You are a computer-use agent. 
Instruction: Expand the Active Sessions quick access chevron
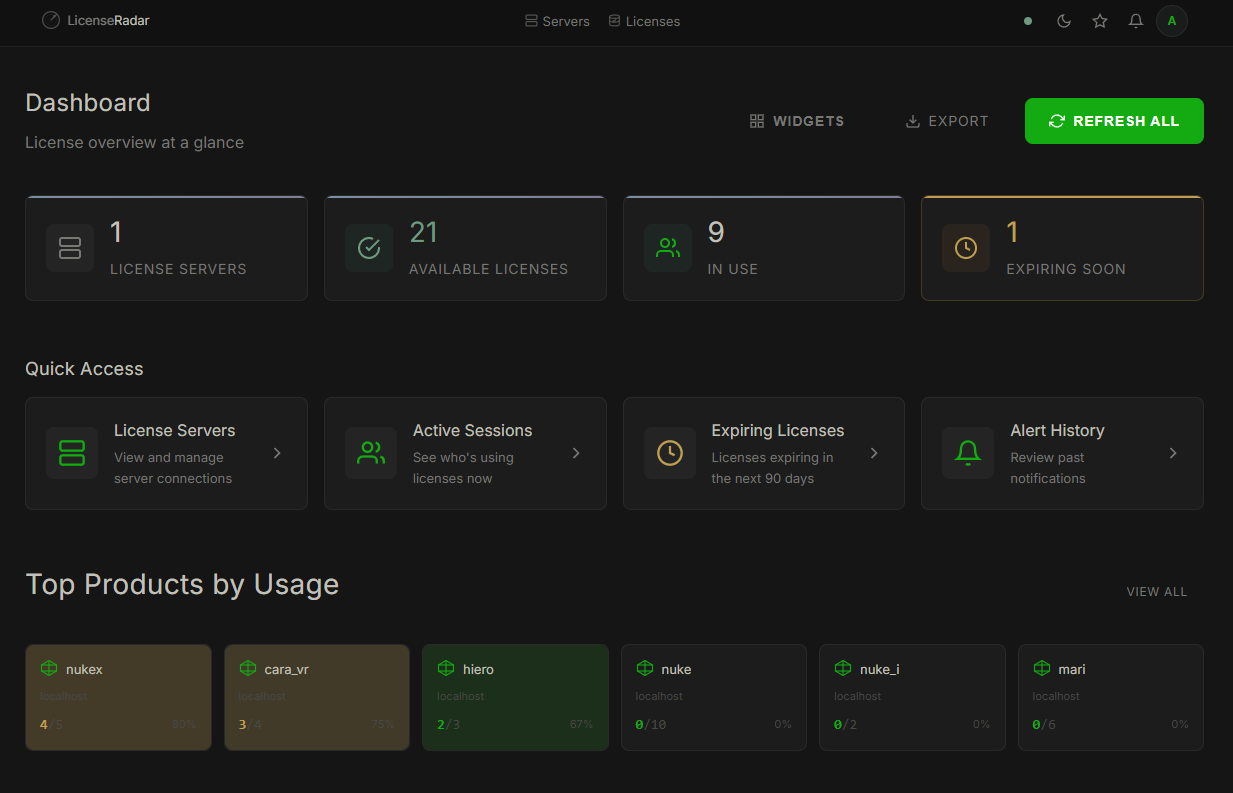[x=575, y=453]
